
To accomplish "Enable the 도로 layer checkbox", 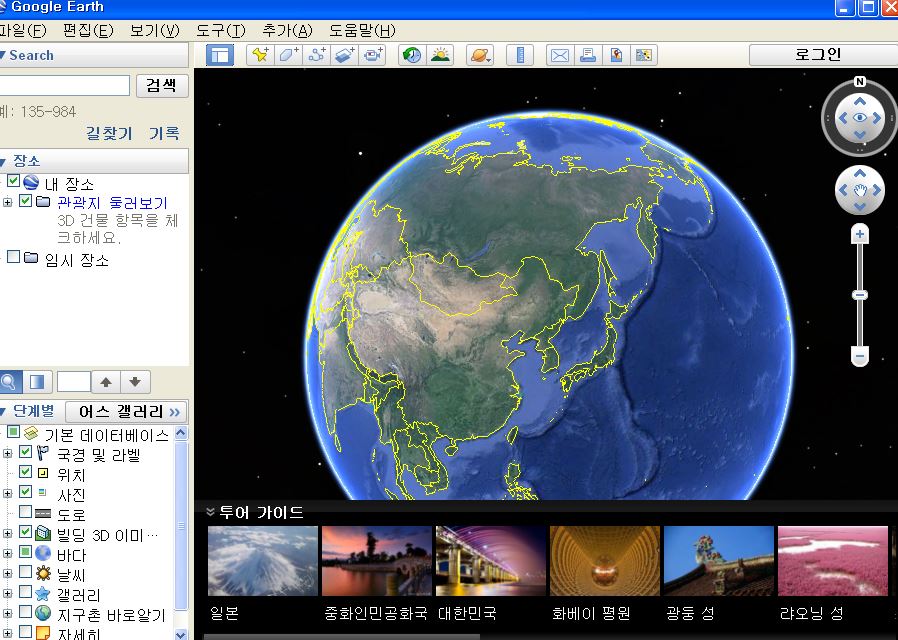I will click(25, 511).
